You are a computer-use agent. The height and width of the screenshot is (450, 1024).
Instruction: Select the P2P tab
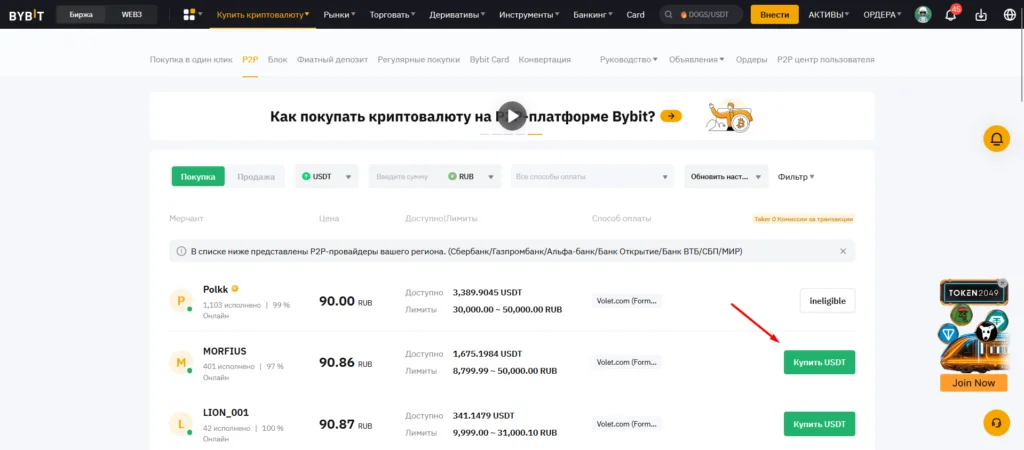pyautogui.click(x=250, y=59)
